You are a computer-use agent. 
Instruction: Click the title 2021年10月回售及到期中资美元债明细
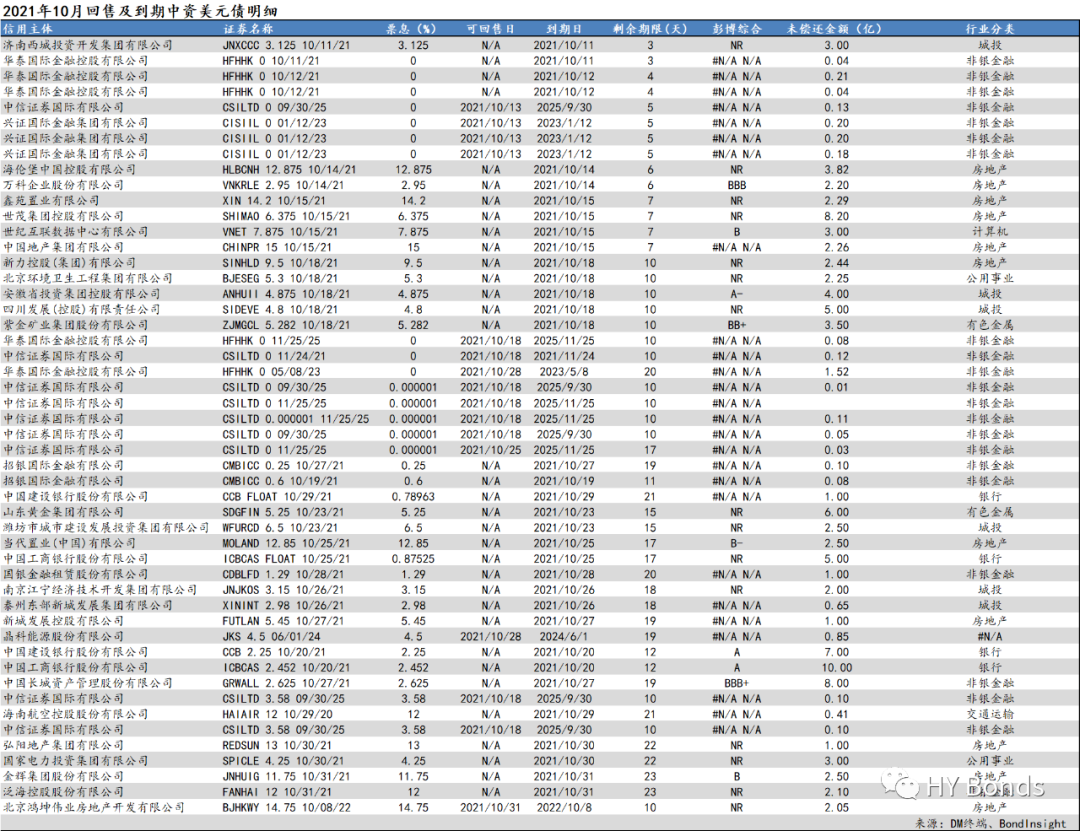[140, 10]
